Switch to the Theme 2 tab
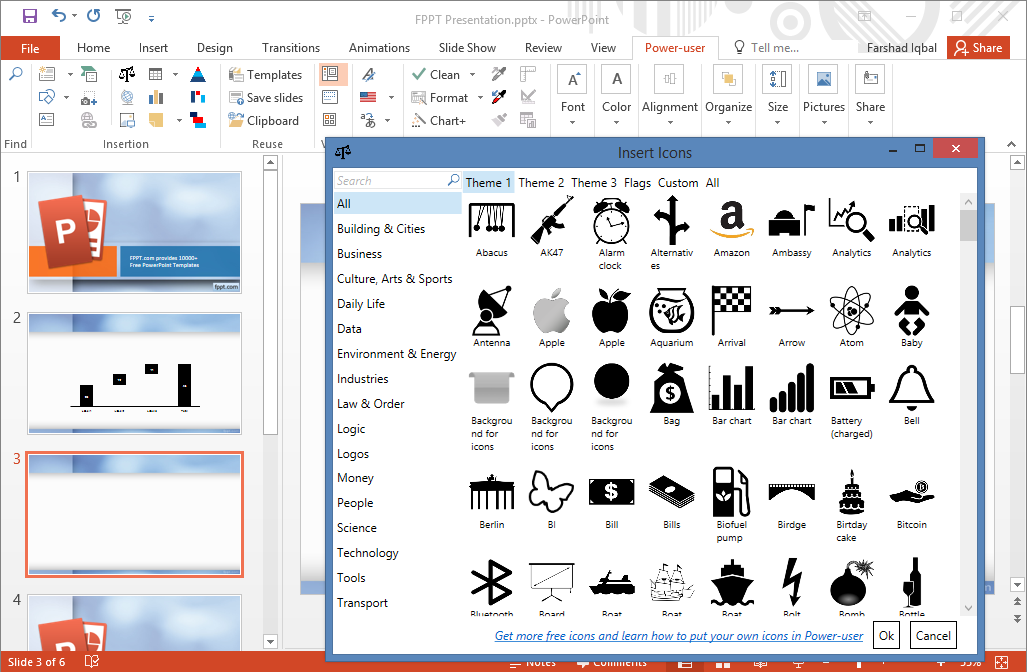1027x672 pixels. tap(541, 182)
